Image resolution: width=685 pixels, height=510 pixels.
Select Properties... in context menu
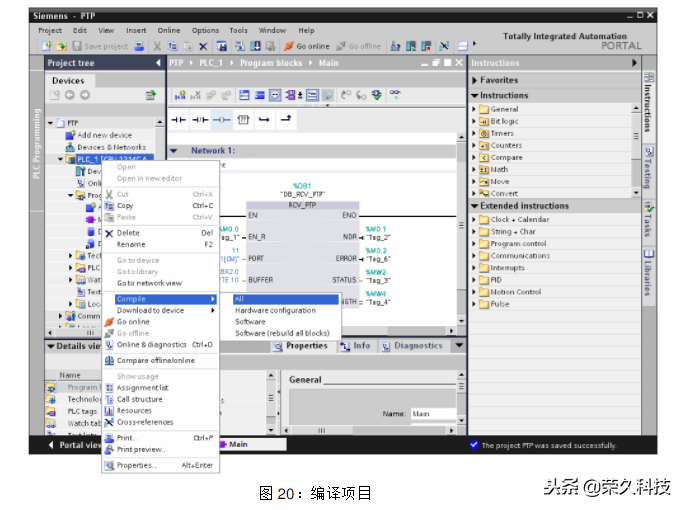coord(160,465)
